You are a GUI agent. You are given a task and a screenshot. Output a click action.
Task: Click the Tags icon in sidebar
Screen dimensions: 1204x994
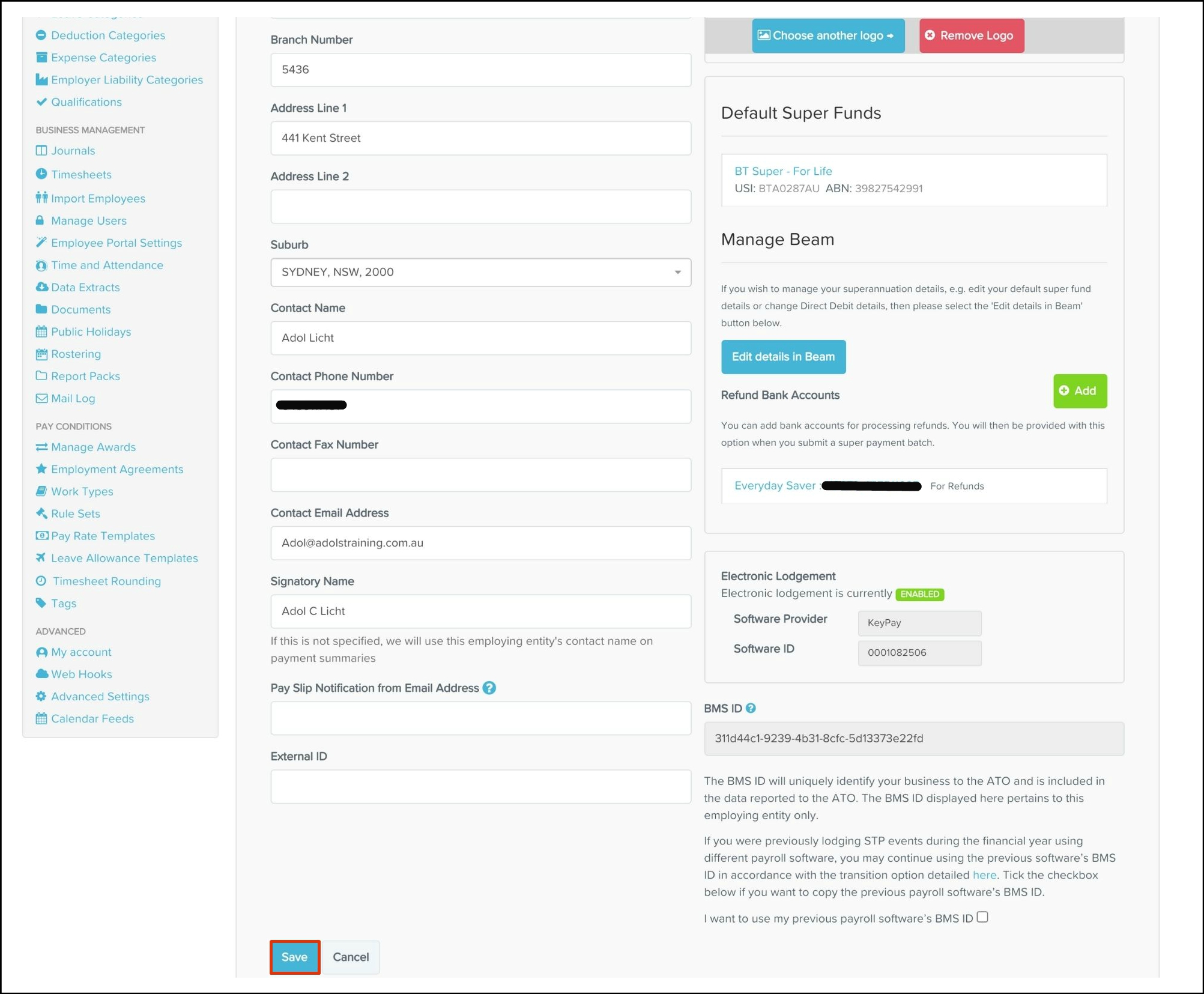pos(41,603)
